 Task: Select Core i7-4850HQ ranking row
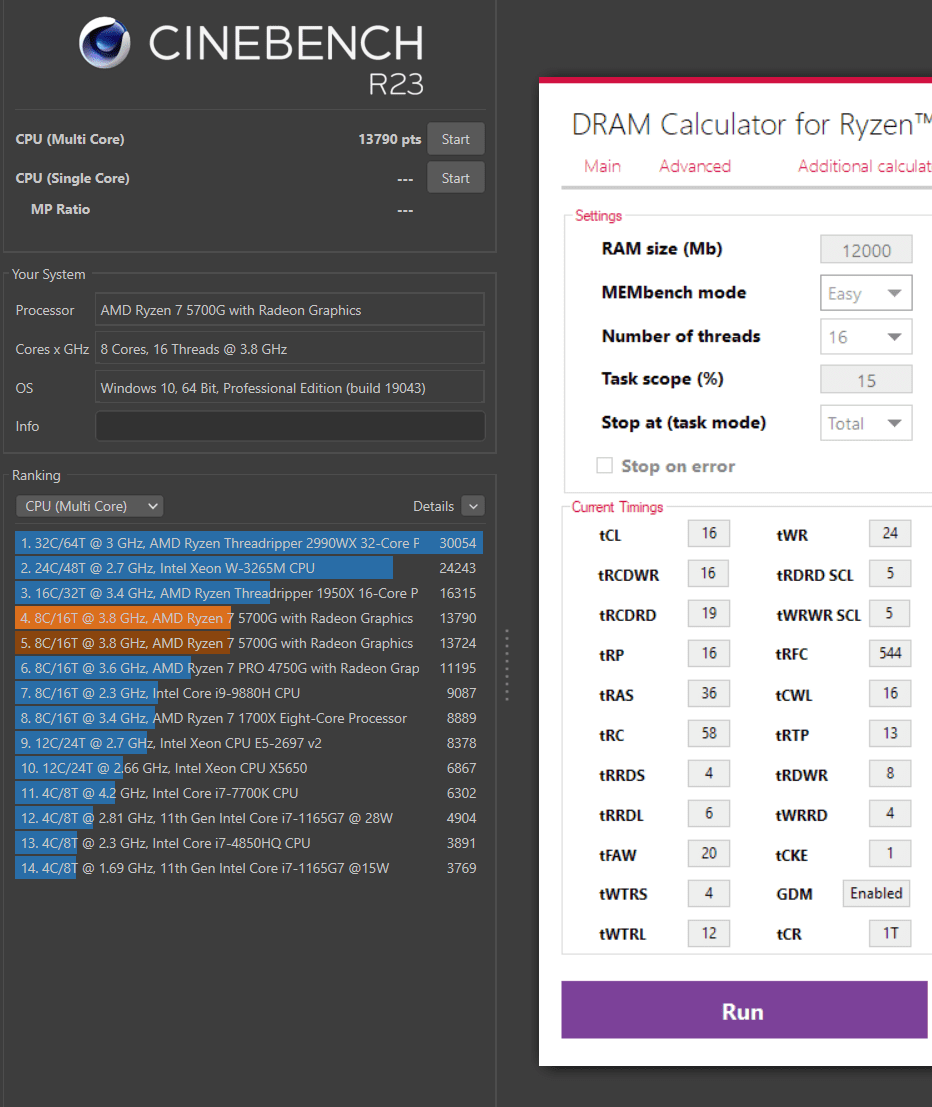[249, 843]
